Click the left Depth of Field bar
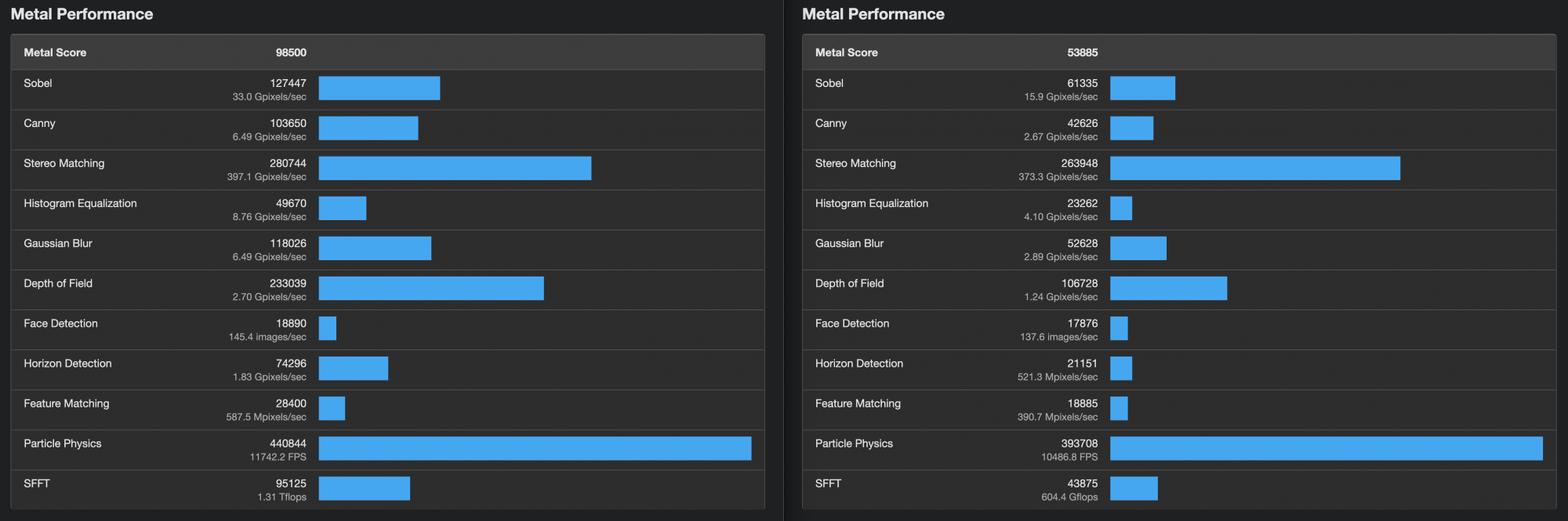This screenshot has height=521, width=1568. 430,288
